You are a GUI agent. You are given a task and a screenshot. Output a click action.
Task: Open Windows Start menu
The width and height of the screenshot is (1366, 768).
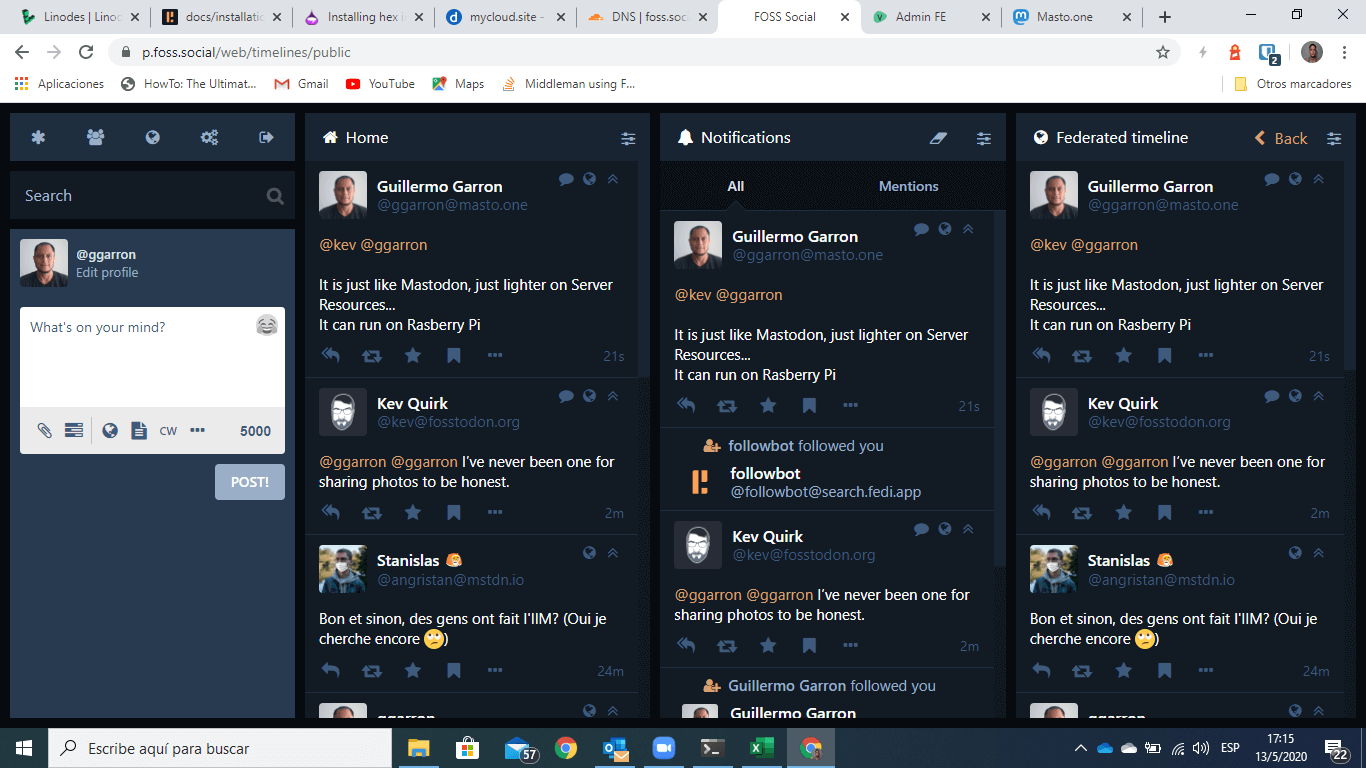[24, 748]
